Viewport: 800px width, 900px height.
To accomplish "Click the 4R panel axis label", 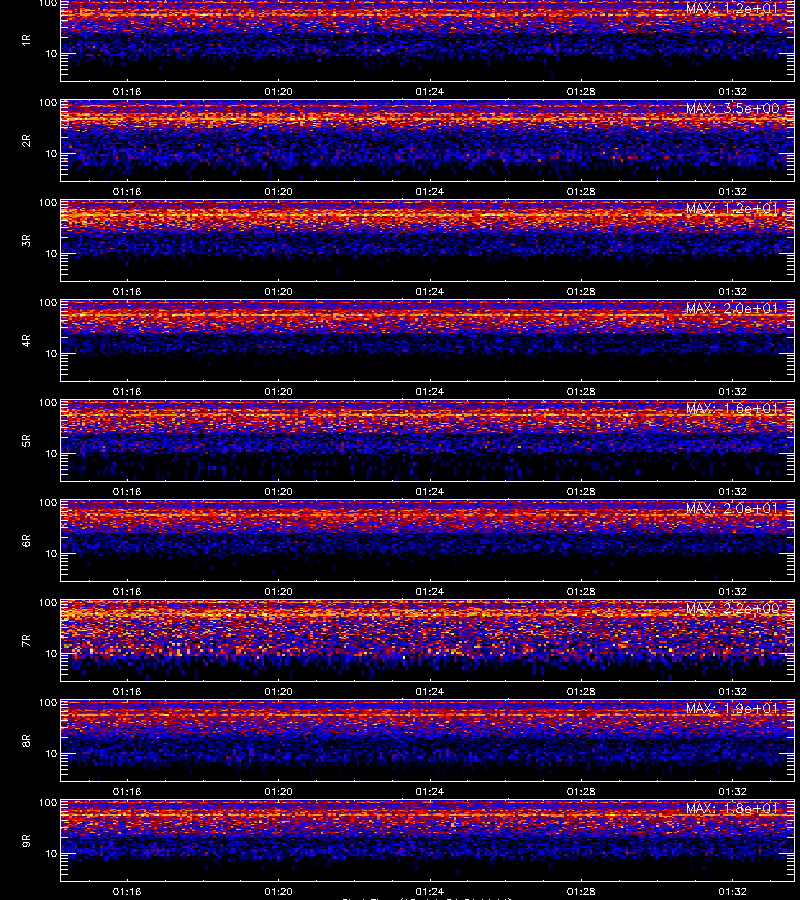I will coord(26,340).
